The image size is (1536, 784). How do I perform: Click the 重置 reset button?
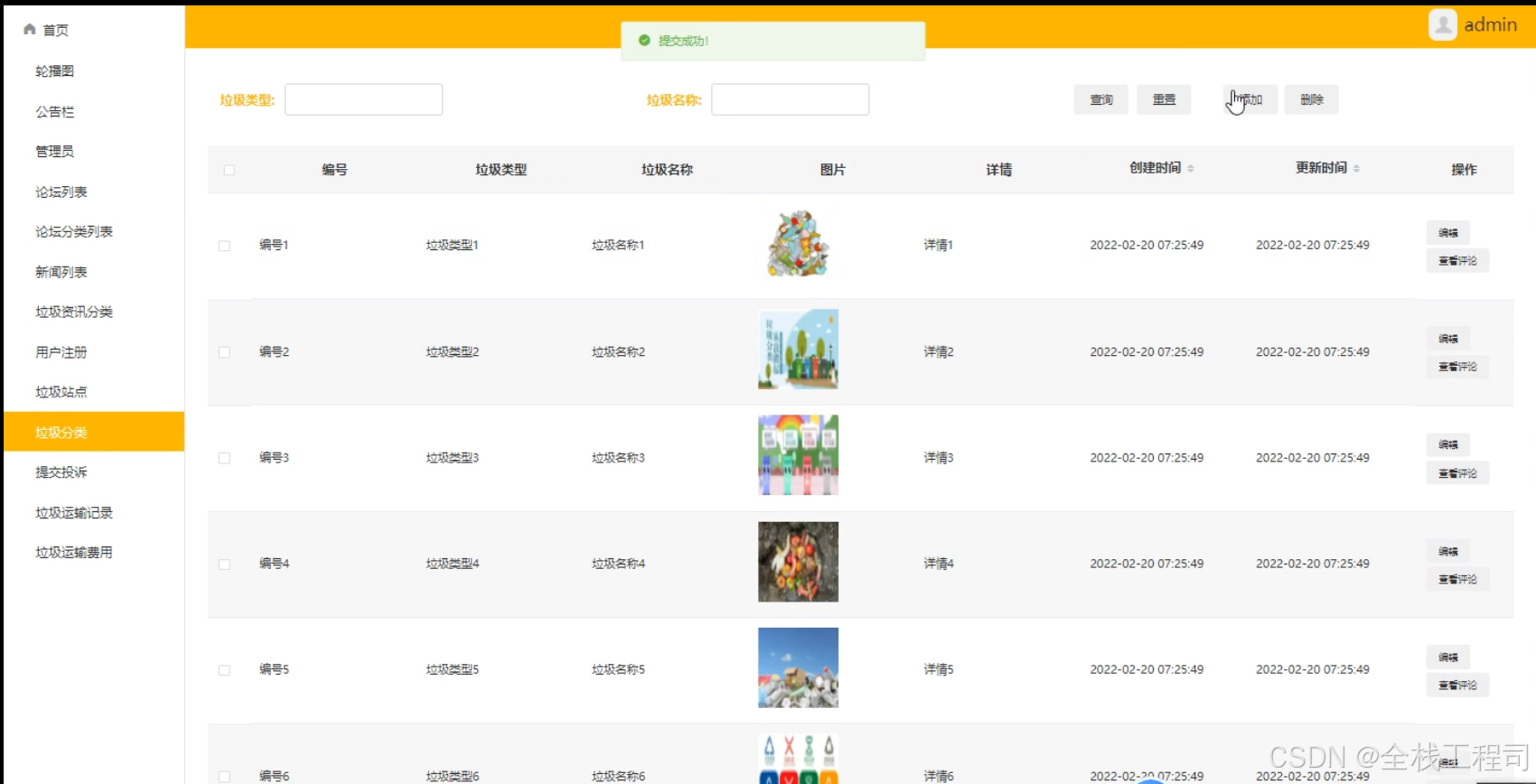[x=1164, y=99]
